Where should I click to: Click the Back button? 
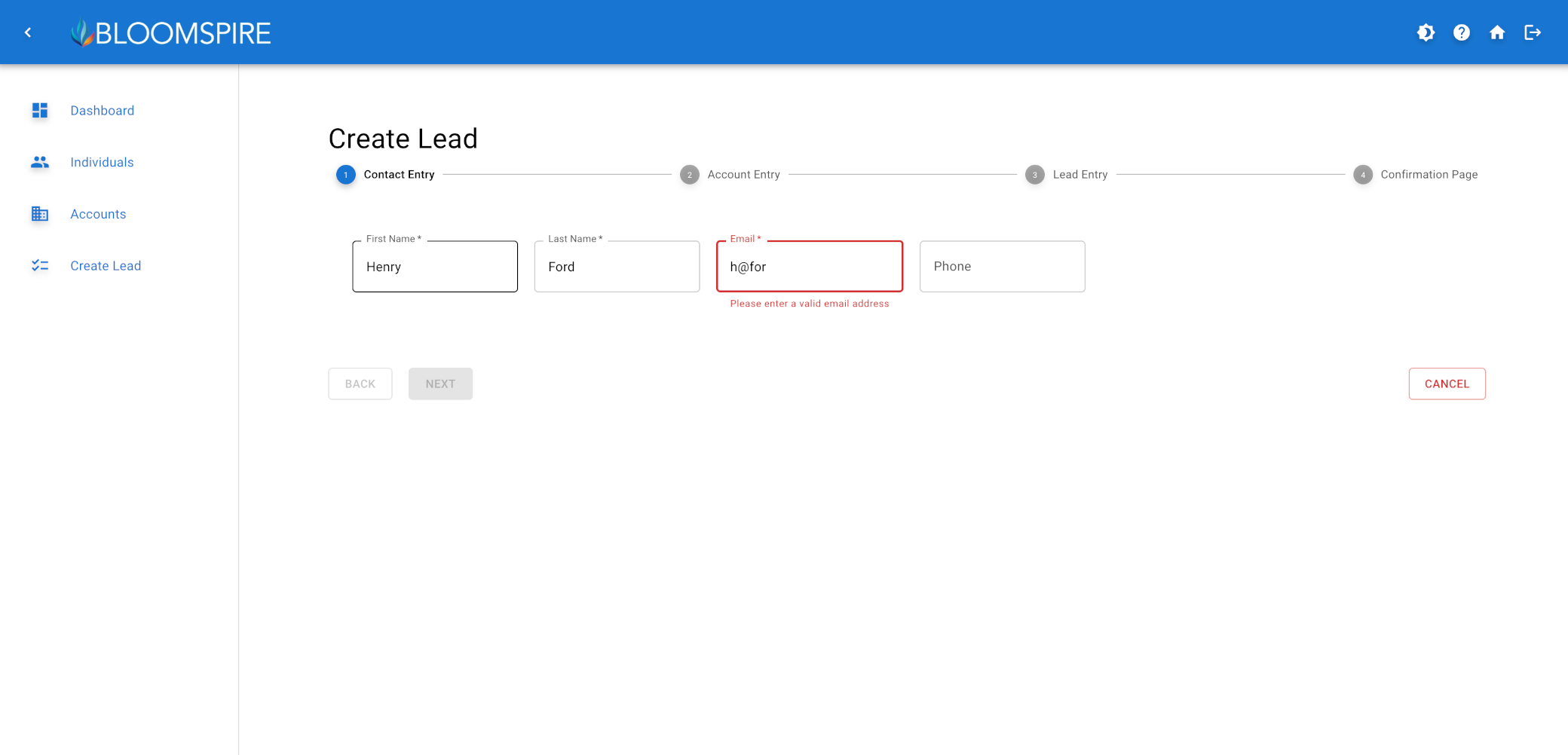[360, 384]
